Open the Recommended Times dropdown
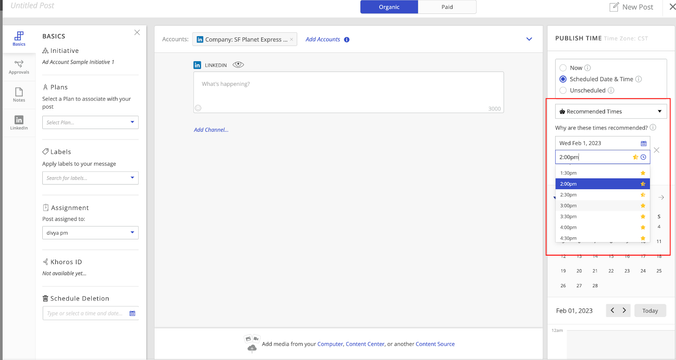 [611, 111]
